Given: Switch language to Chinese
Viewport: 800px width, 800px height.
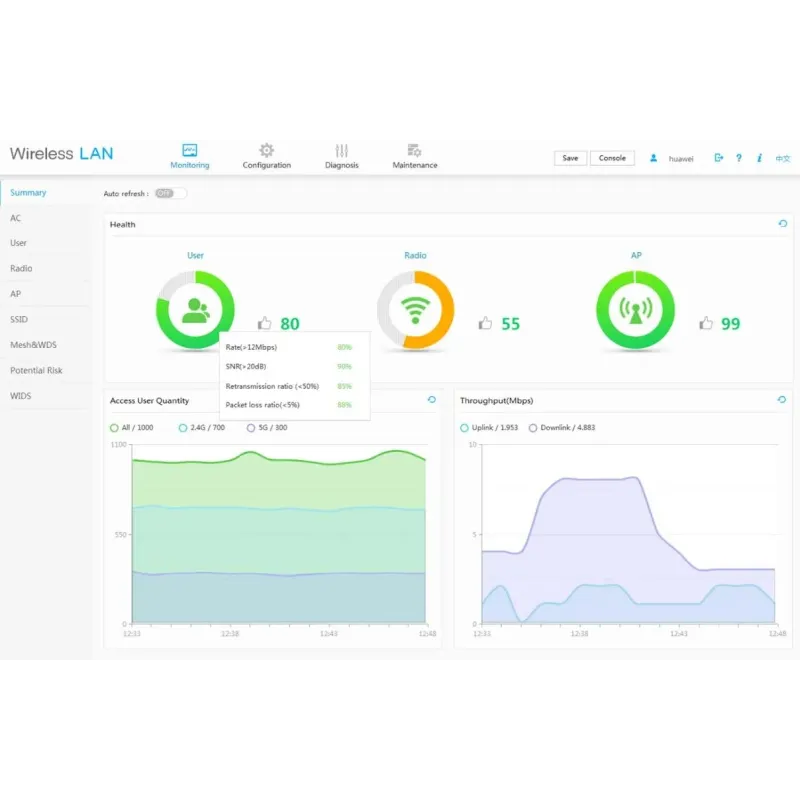Looking at the screenshot, I should (x=783, y=158).
